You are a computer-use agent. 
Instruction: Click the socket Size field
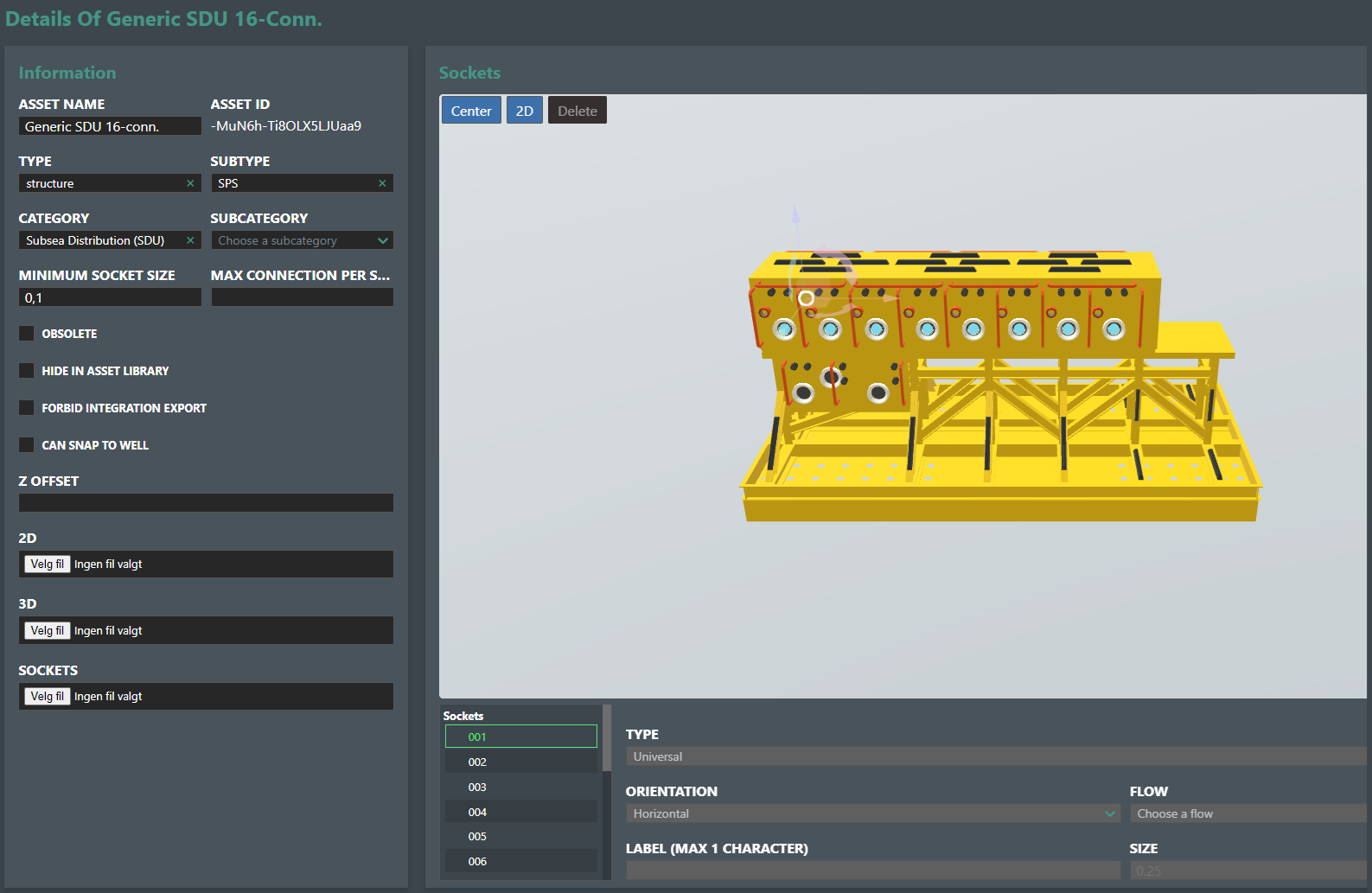tap(1248, 871)
